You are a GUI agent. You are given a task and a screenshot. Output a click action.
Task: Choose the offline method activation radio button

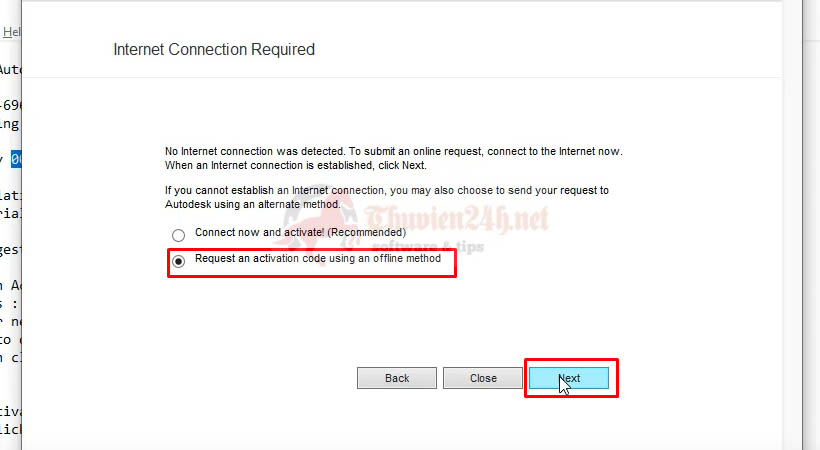[178, 261]
